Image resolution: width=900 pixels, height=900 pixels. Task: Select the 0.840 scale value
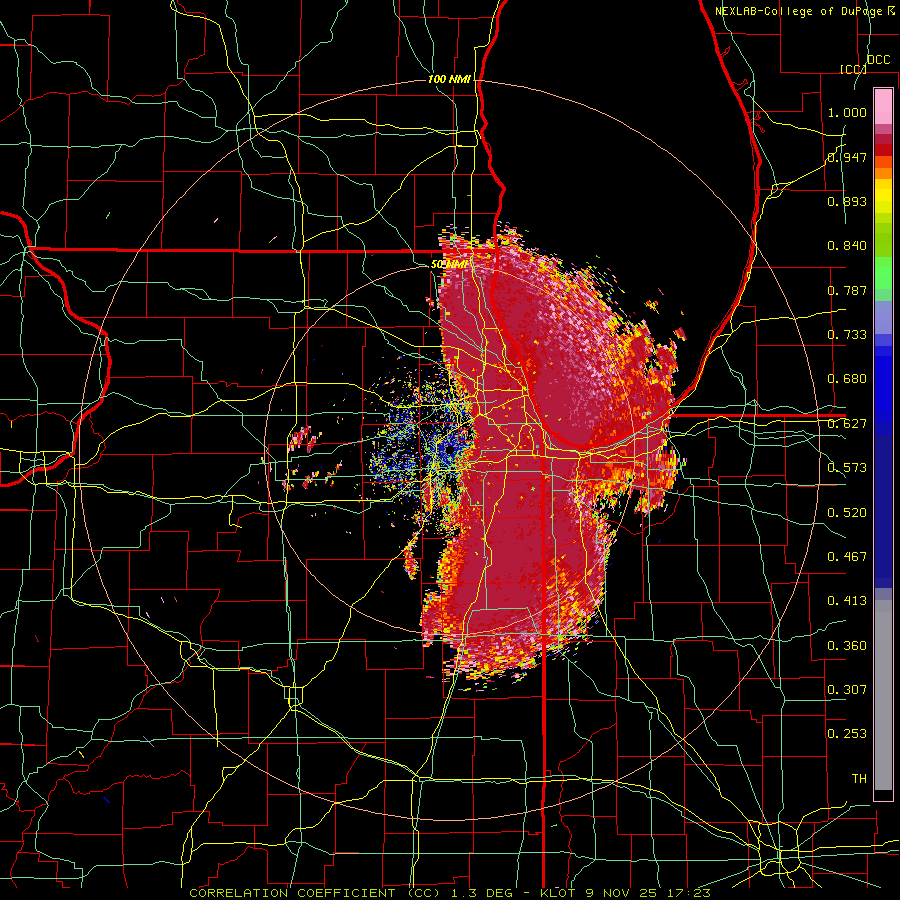pyautogui.click(x=847, y=246)
